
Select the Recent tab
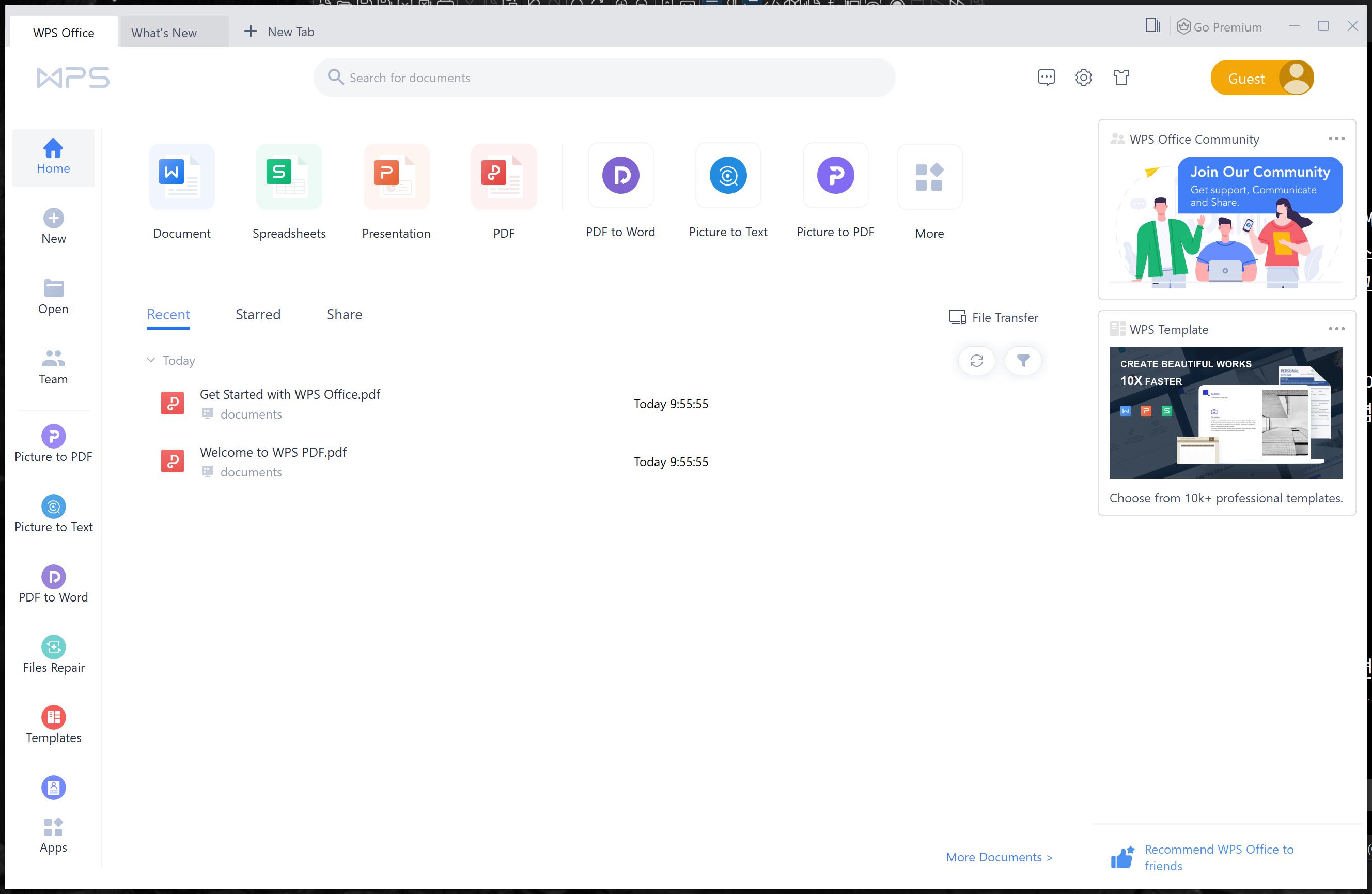[168, 315]
